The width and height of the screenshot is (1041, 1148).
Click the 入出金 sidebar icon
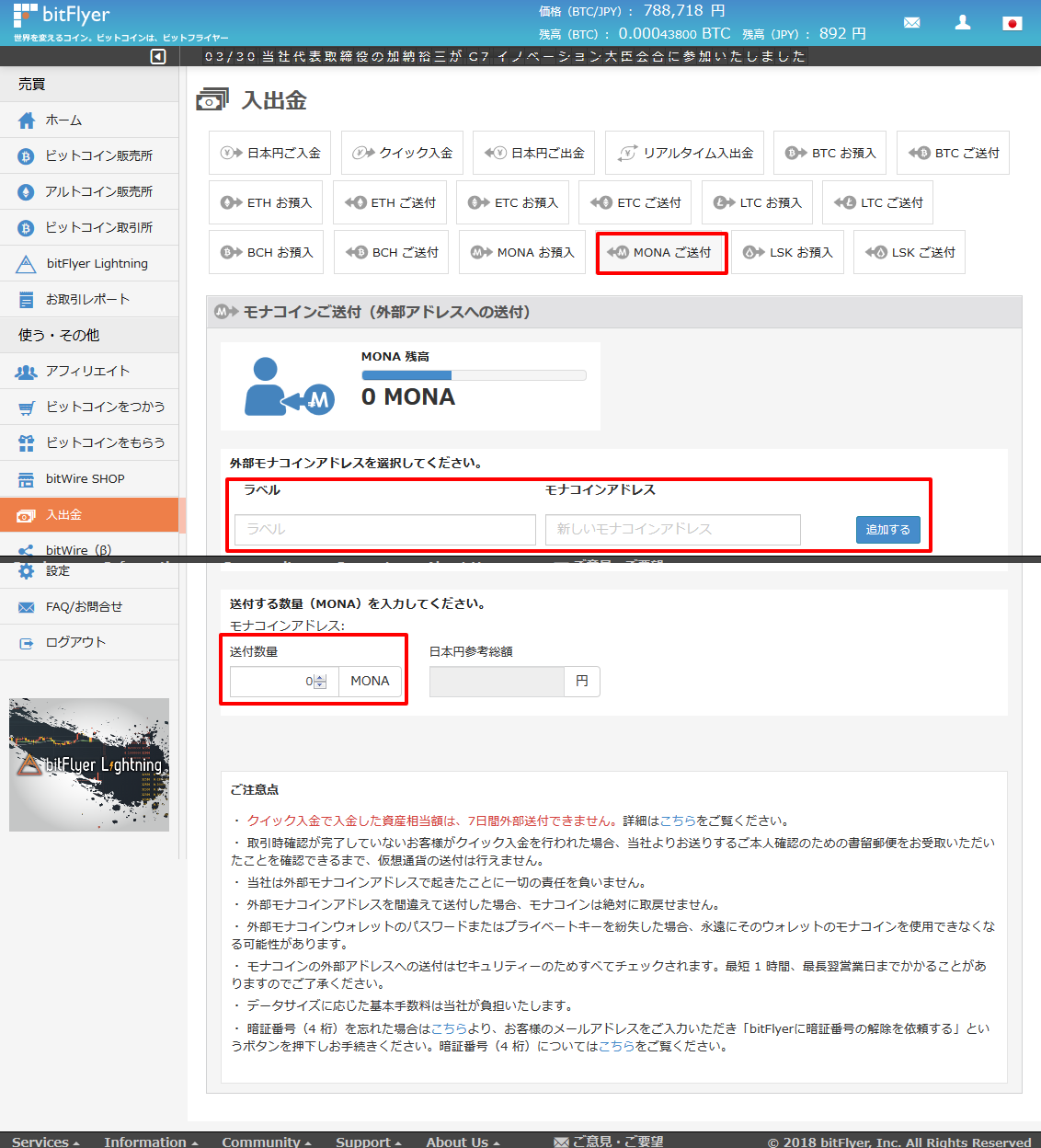[x=26, y=515]
